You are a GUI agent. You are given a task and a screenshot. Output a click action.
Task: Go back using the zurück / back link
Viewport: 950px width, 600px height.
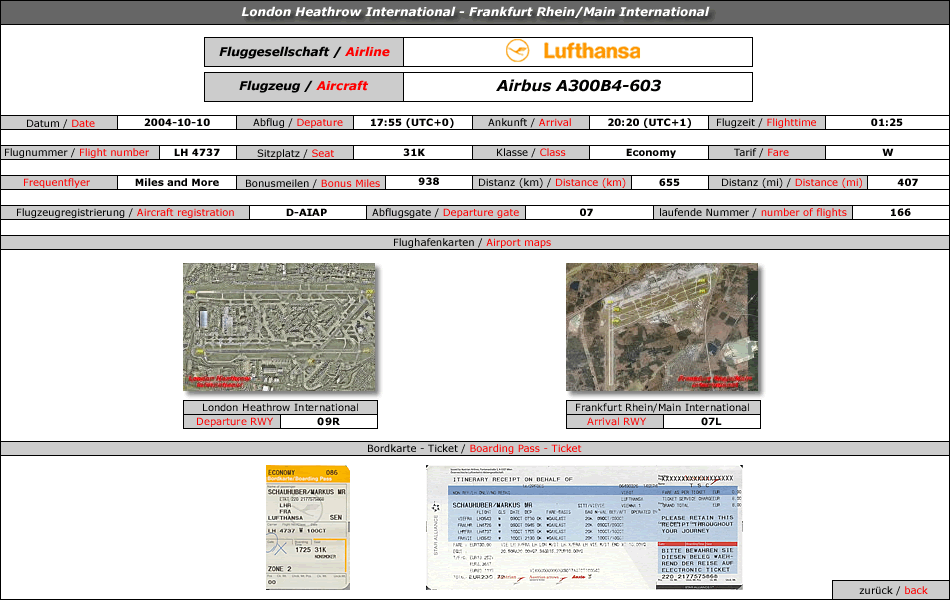[892, 590]
